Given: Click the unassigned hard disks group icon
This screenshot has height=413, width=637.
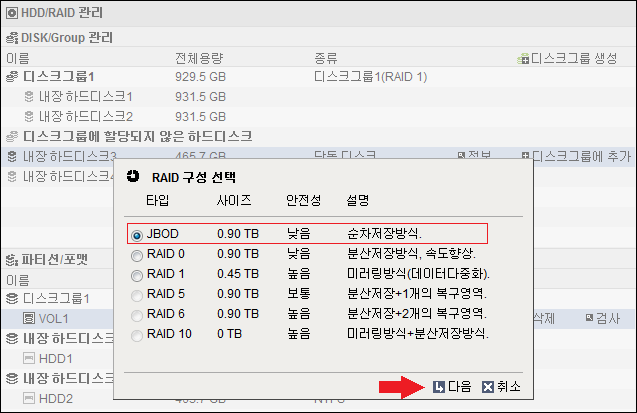Looking at the screenshot, I should (12, 136).
